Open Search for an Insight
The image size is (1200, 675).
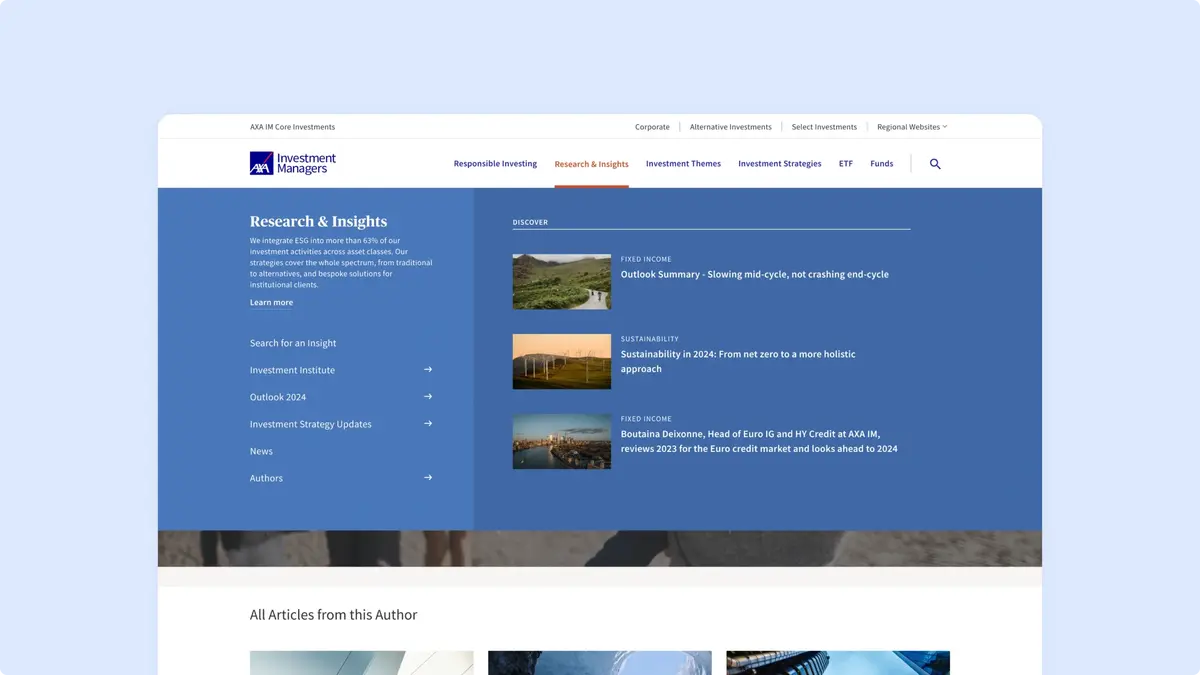tap(293, 343)
